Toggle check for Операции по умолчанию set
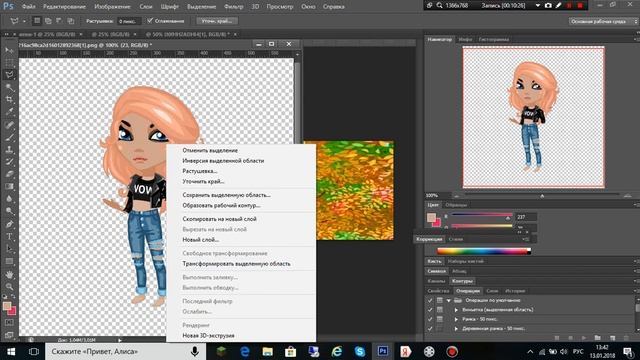Viewport: 640px width, 360px height. click(430, 300)
